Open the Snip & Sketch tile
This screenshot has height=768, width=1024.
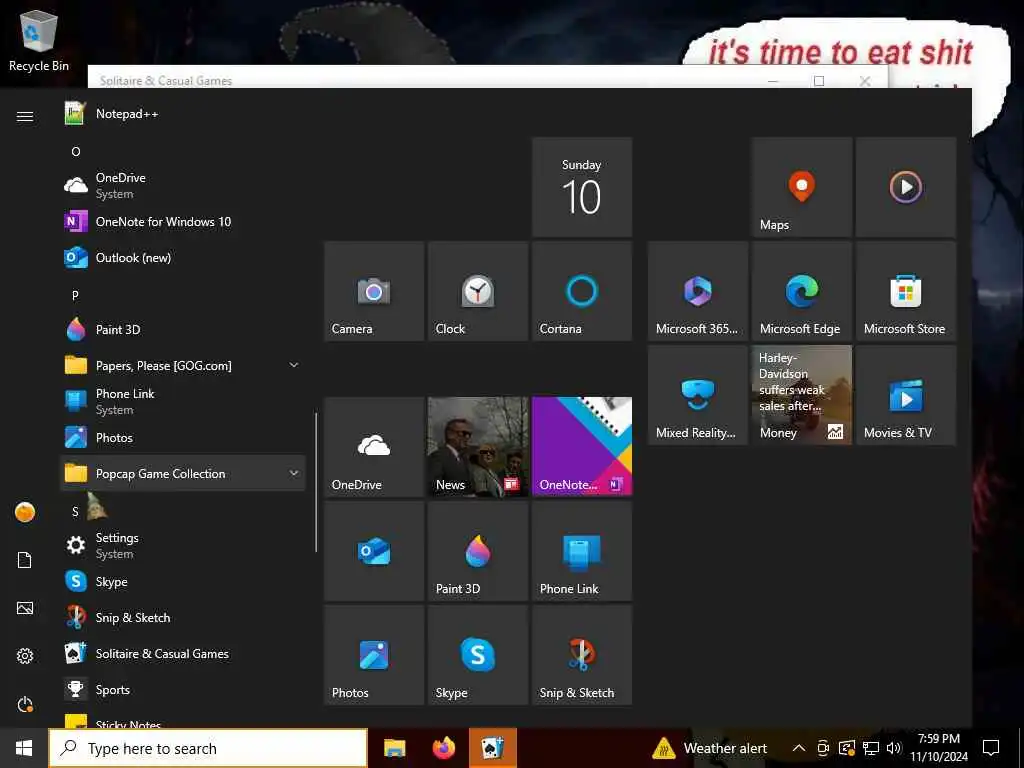tap(582, 655)
